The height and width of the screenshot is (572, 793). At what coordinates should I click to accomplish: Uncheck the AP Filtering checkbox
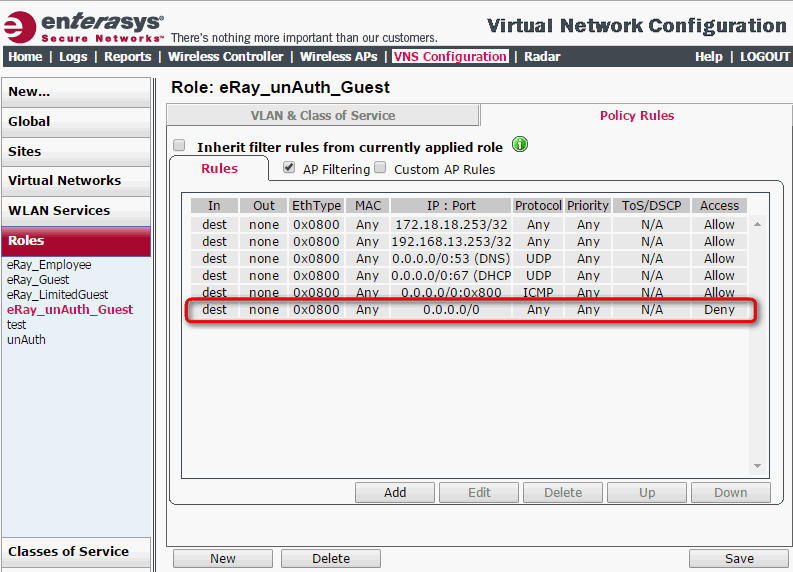[289, 167]
